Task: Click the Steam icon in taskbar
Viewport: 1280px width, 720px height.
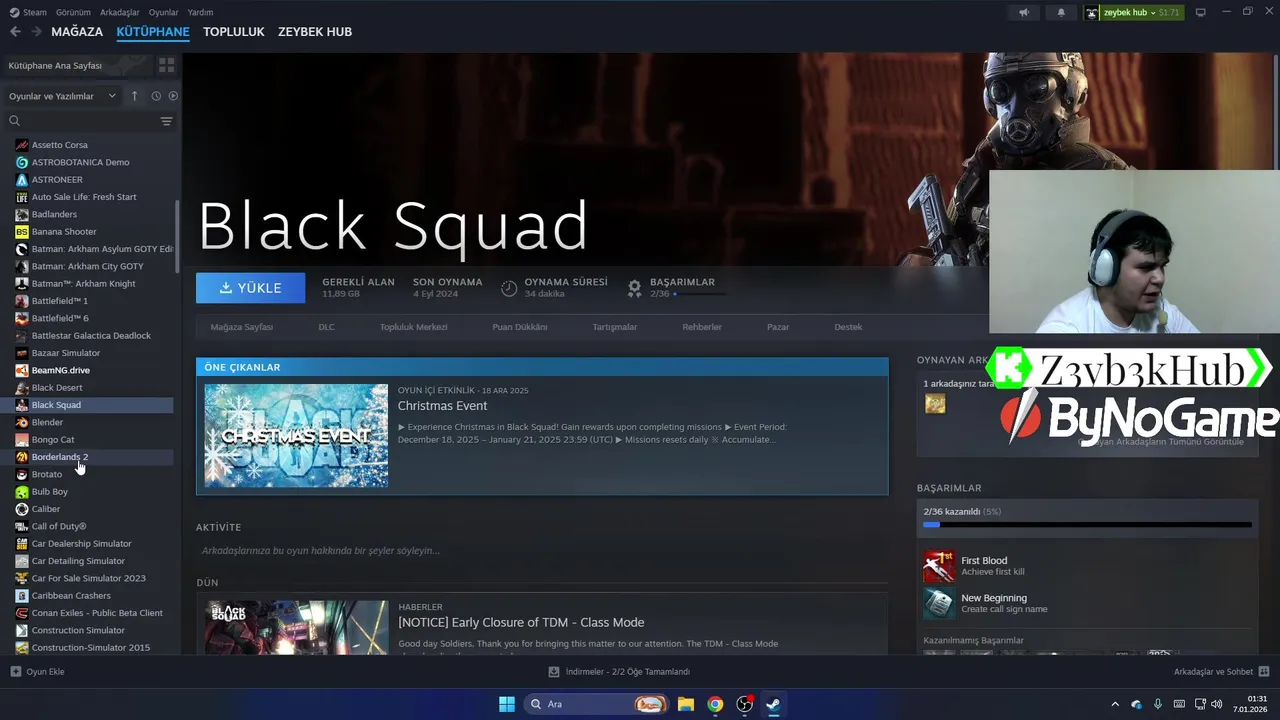Action: pyautogui.click(x=773, y=704)
